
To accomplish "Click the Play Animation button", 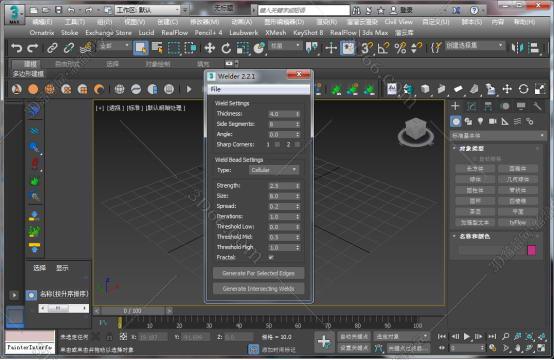I will pyautogui.click(x=467, y=336).
